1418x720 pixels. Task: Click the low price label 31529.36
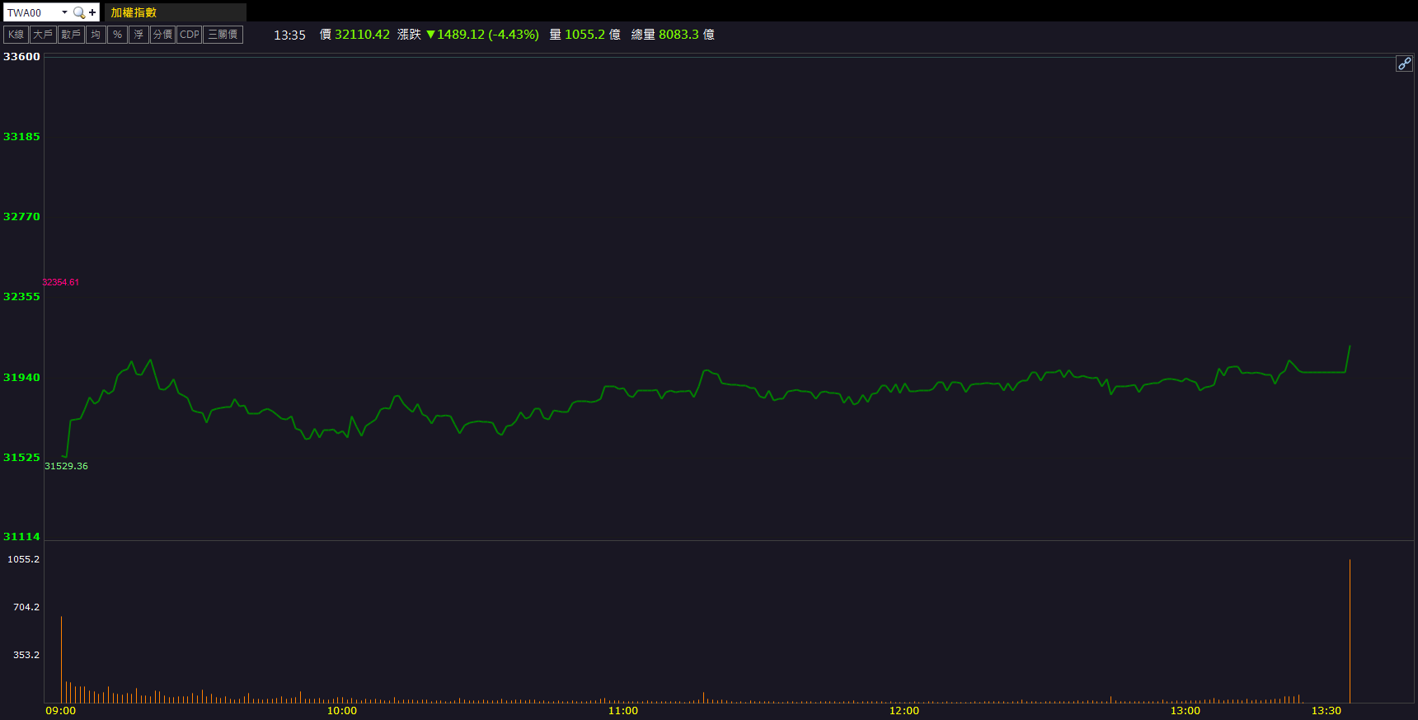(x=66, y=467)
